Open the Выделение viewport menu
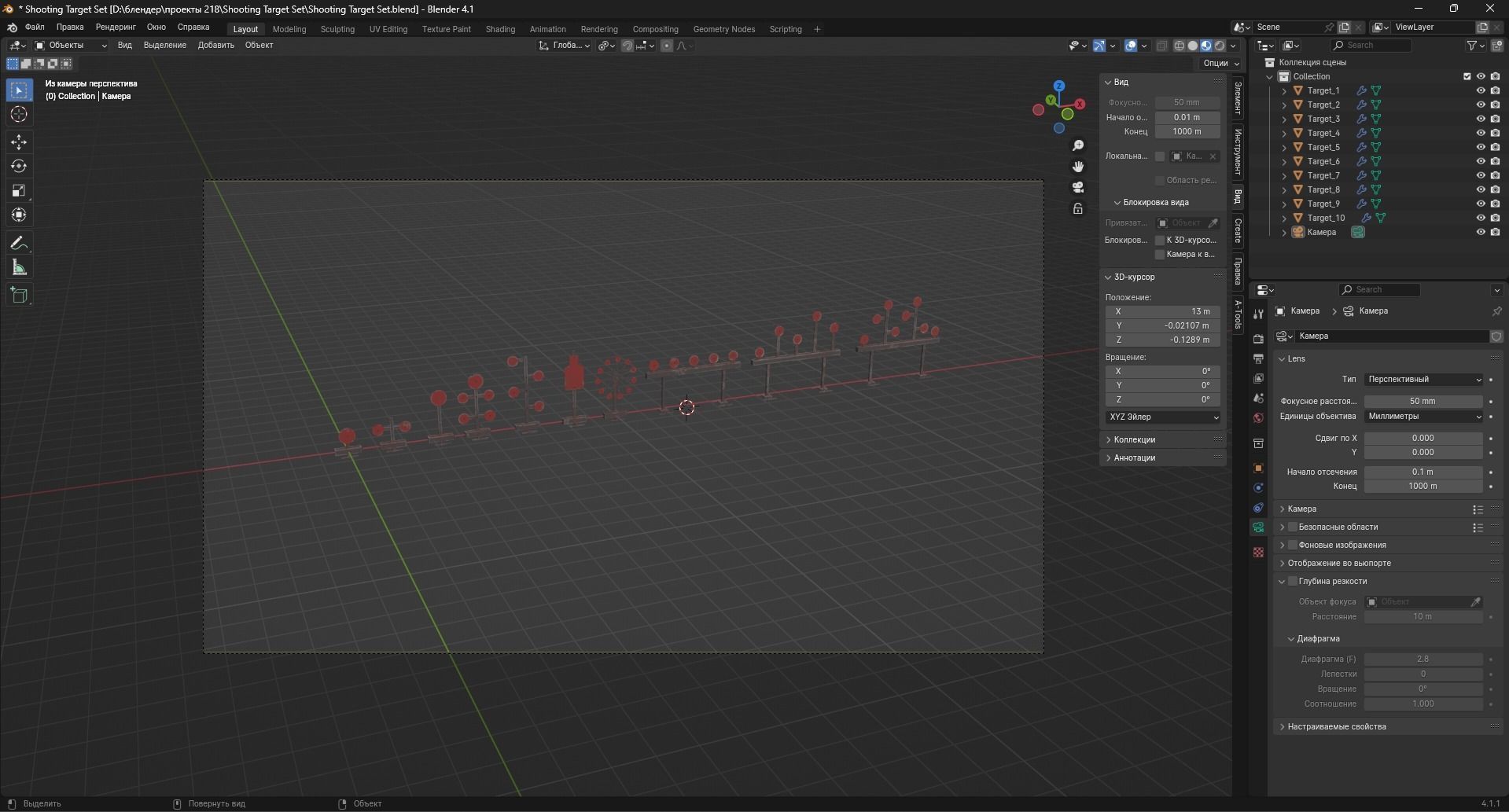The image size is (1509, 812). [x=164, y=46]
